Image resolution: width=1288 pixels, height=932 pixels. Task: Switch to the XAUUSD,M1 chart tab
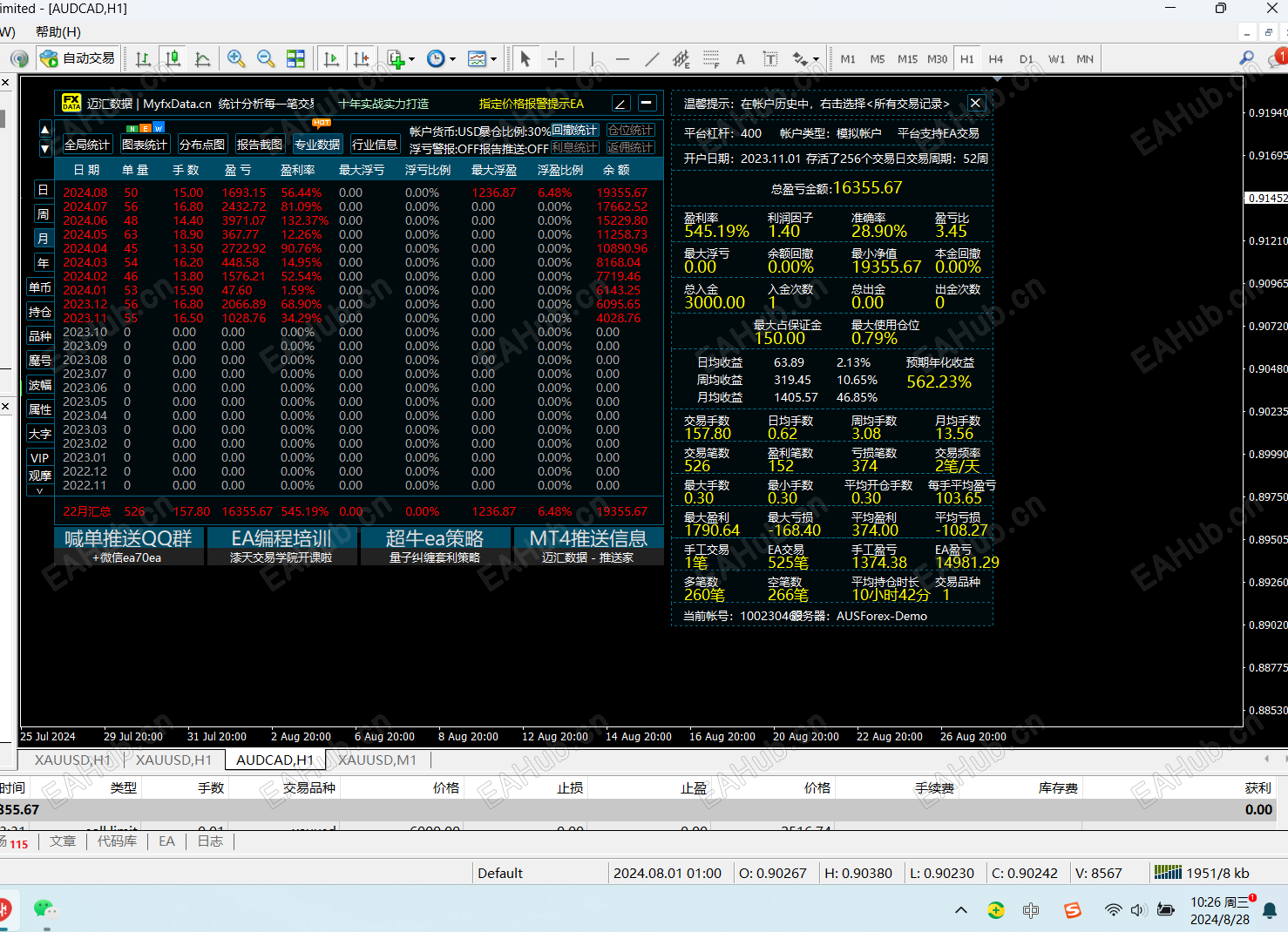[377, 760]
